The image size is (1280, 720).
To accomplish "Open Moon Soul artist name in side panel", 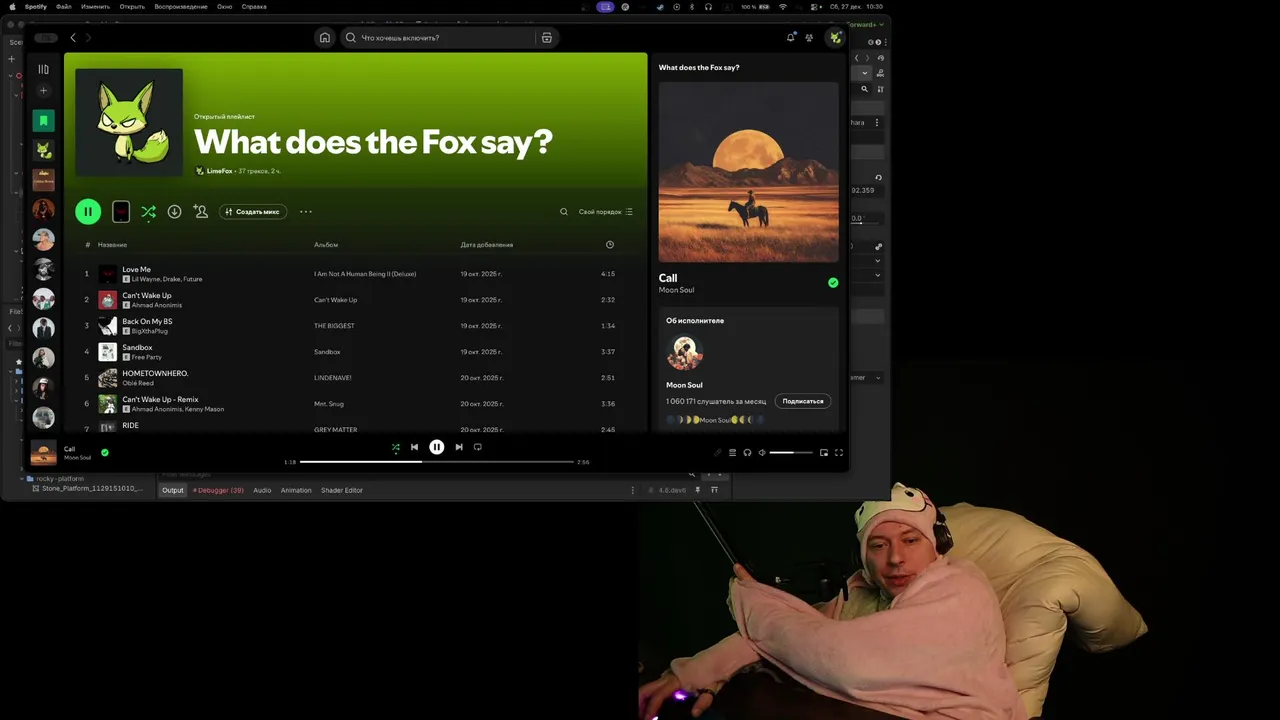I will (676, 290).
